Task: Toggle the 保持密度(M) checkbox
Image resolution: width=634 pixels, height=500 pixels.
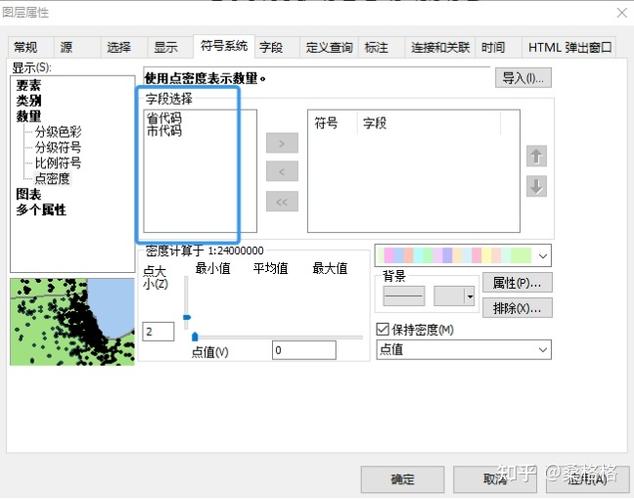Action: (x=382, y=329)
